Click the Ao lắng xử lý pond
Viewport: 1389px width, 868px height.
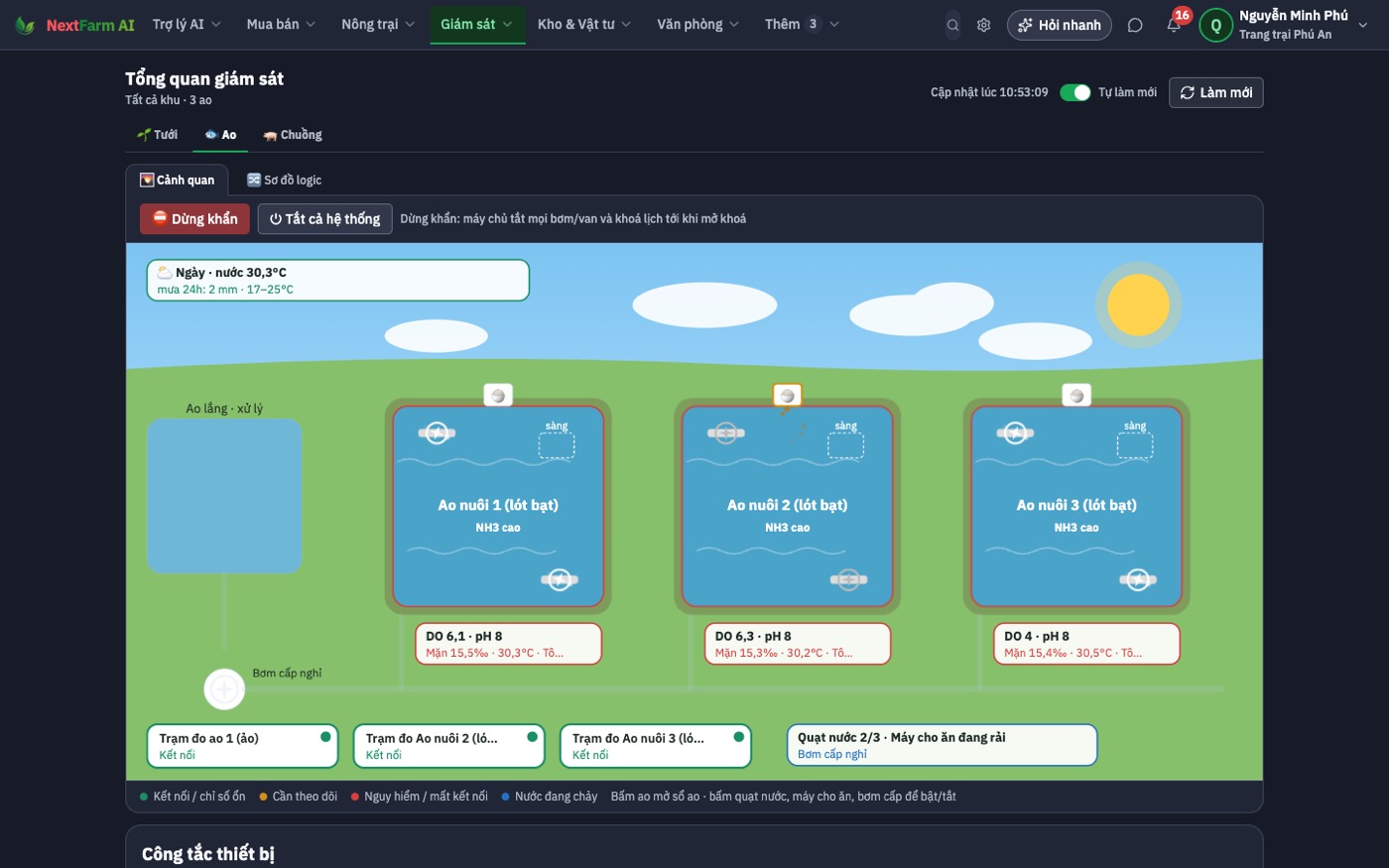[x=224, y=496]
